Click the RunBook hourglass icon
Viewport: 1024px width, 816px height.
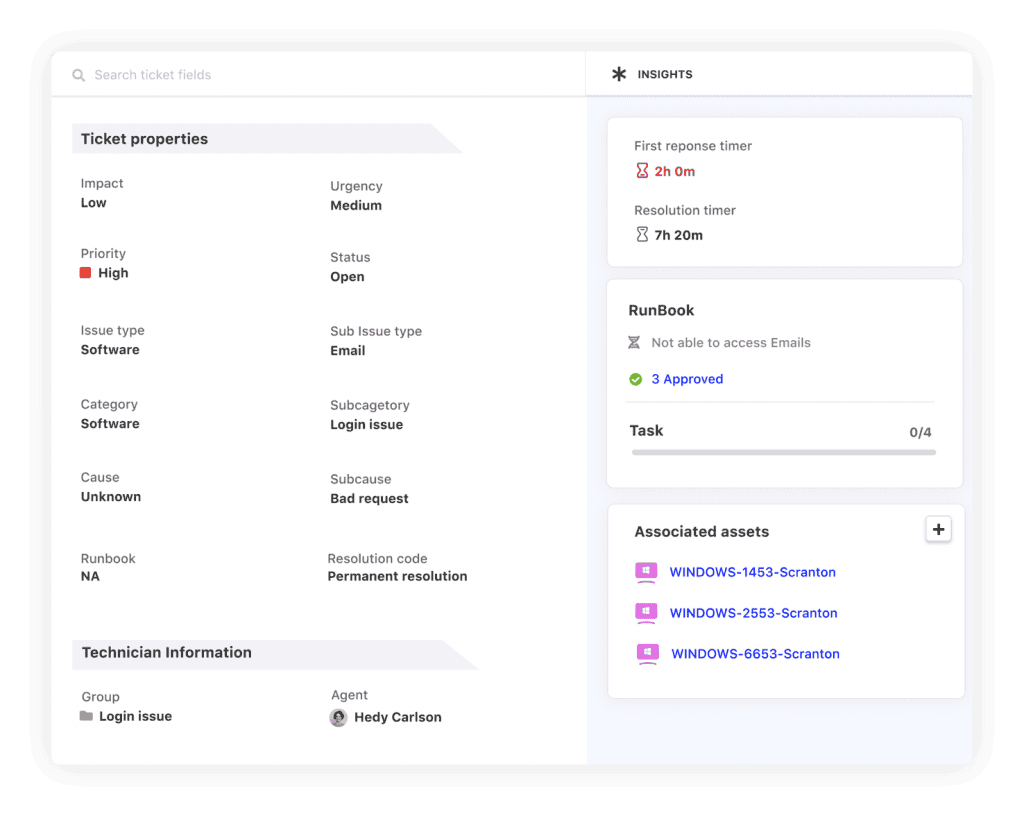pyautogui.click(x=634, y=343)
